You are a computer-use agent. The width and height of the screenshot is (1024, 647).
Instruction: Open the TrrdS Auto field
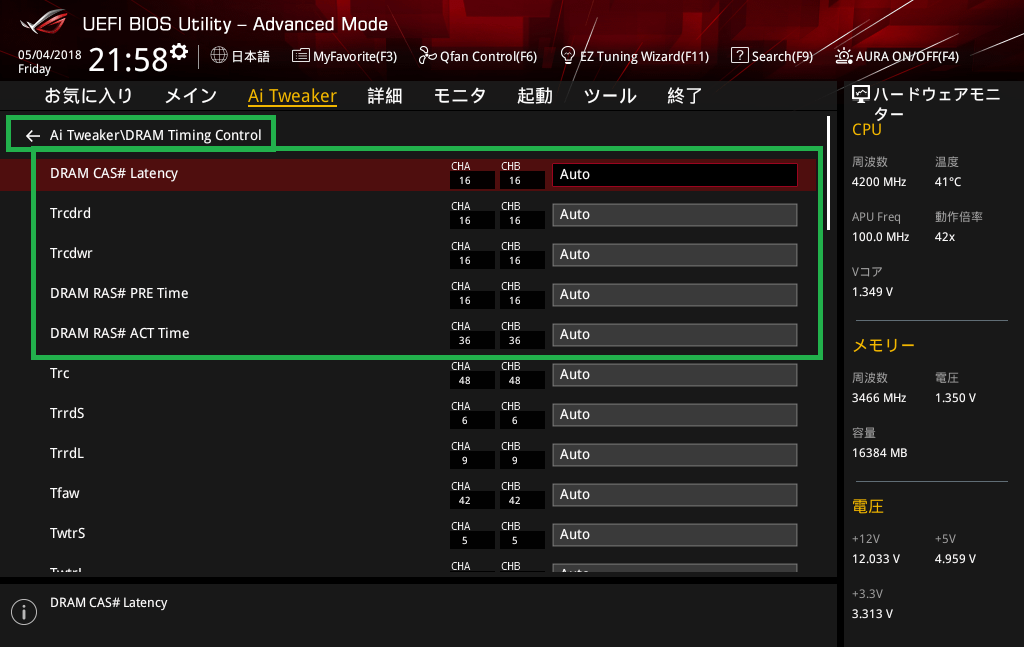click(675, 415)
